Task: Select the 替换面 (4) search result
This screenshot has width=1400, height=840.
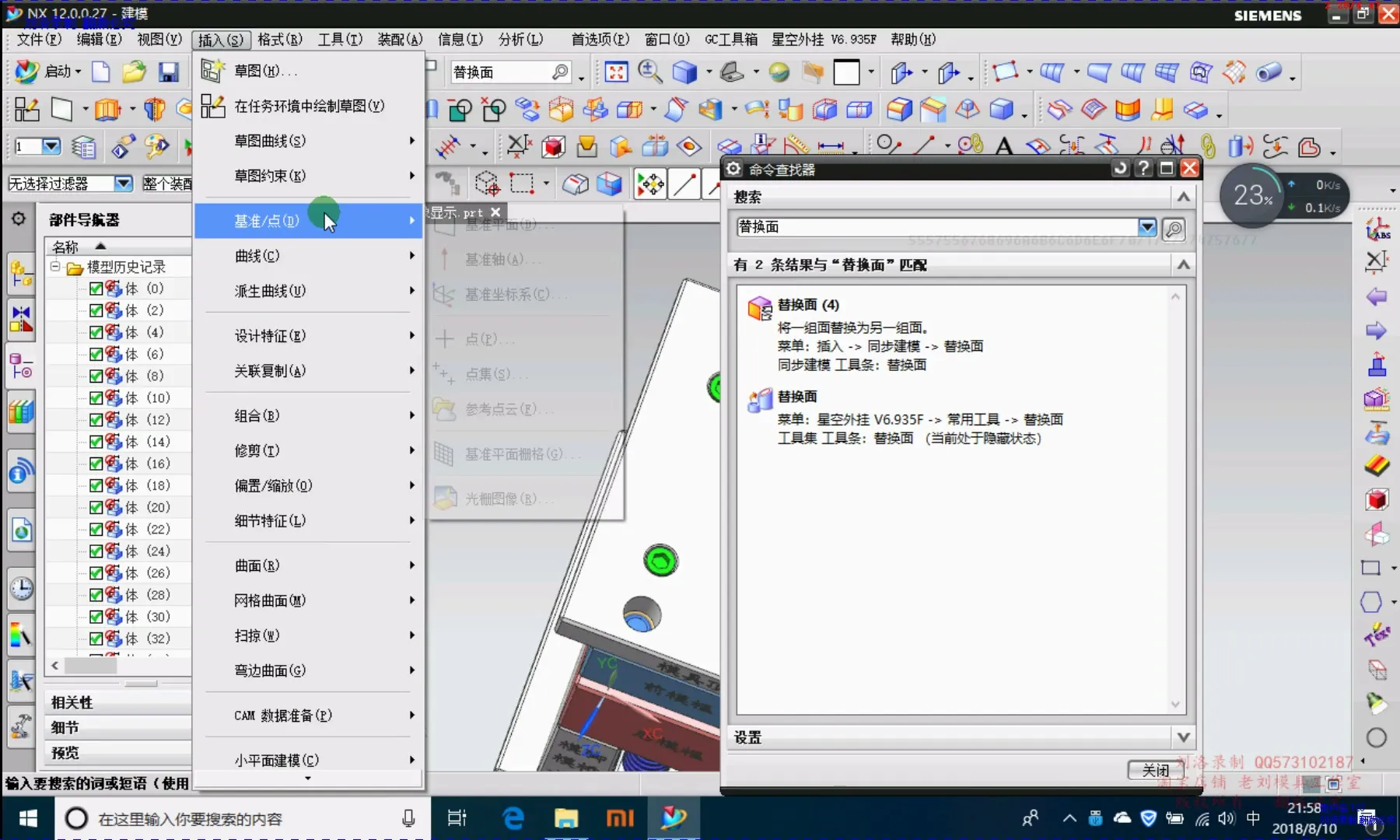Action: pos(807,305)
